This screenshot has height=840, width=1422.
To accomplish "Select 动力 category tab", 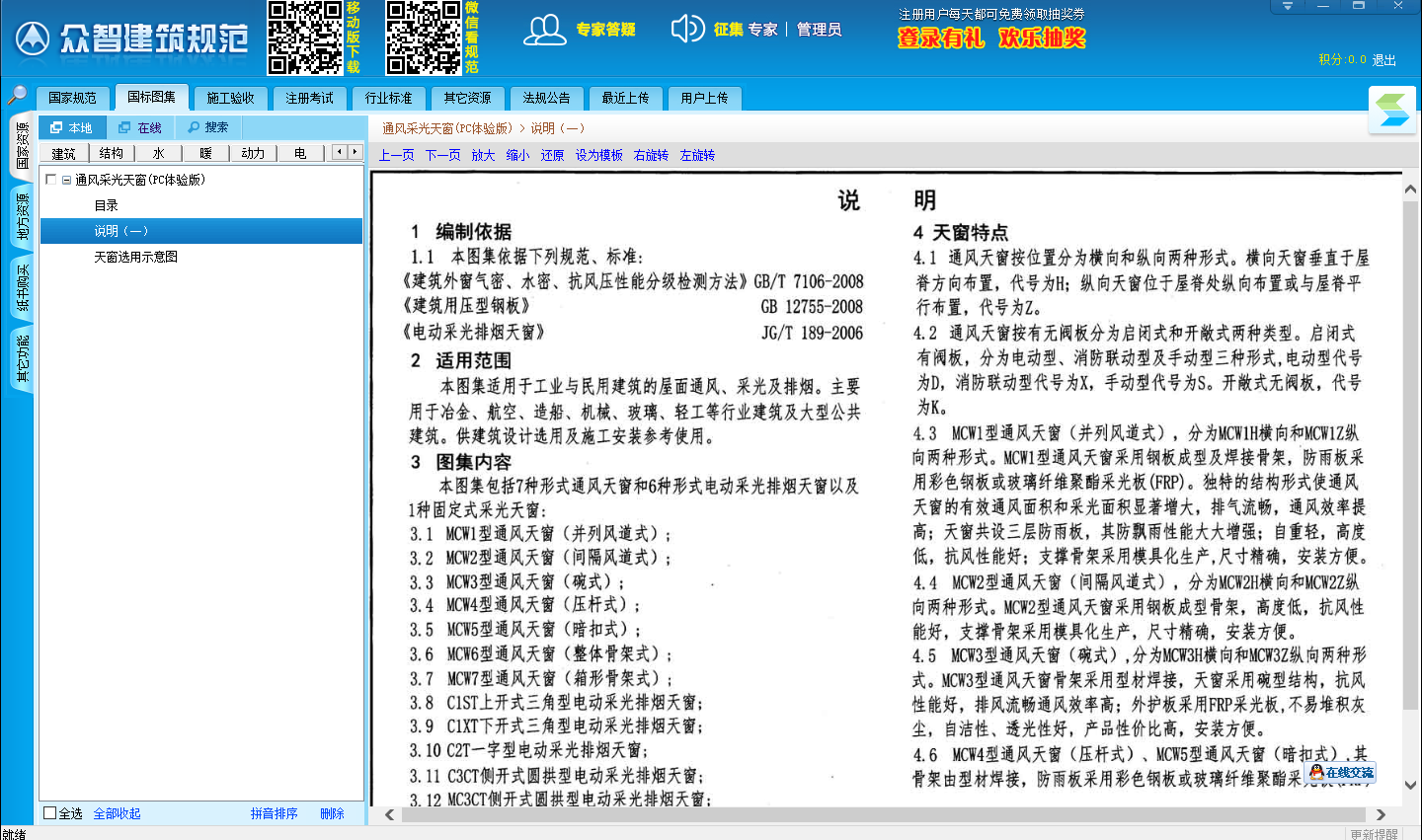I will click(x=253, y=153).
